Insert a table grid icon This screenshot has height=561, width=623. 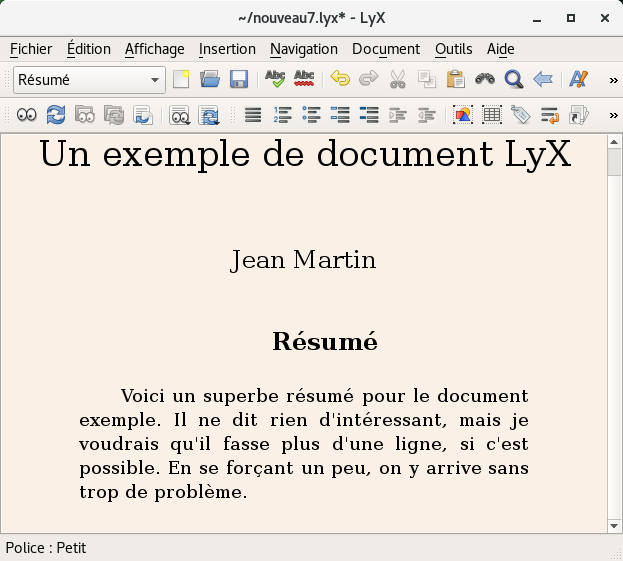492,115
